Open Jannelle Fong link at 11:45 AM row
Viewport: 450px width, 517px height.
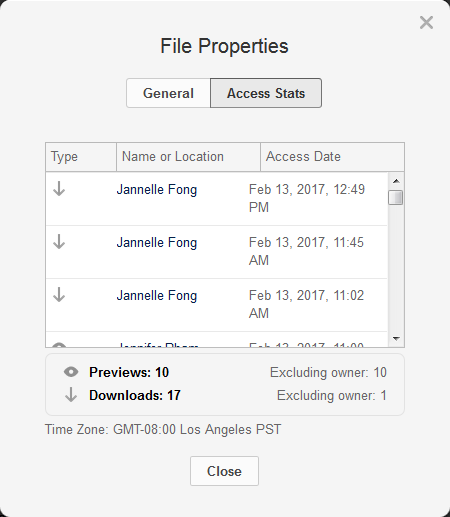coord(157,242)
